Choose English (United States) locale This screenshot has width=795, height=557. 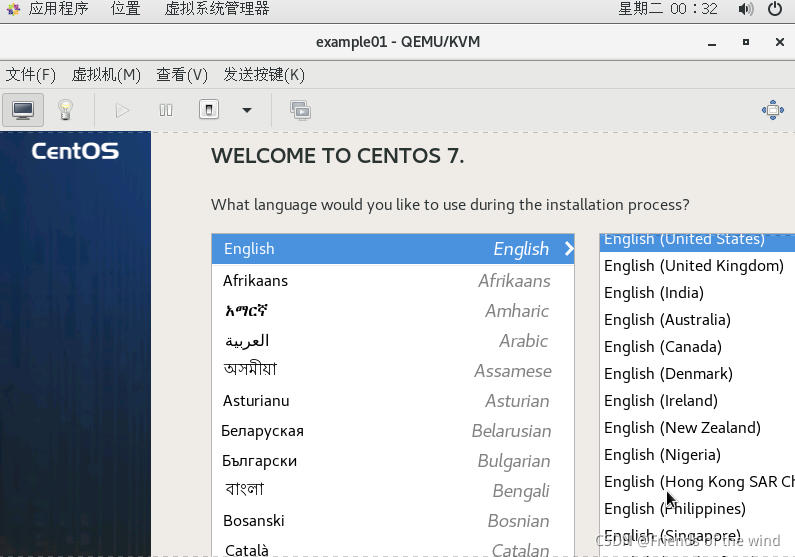point(698,242)
